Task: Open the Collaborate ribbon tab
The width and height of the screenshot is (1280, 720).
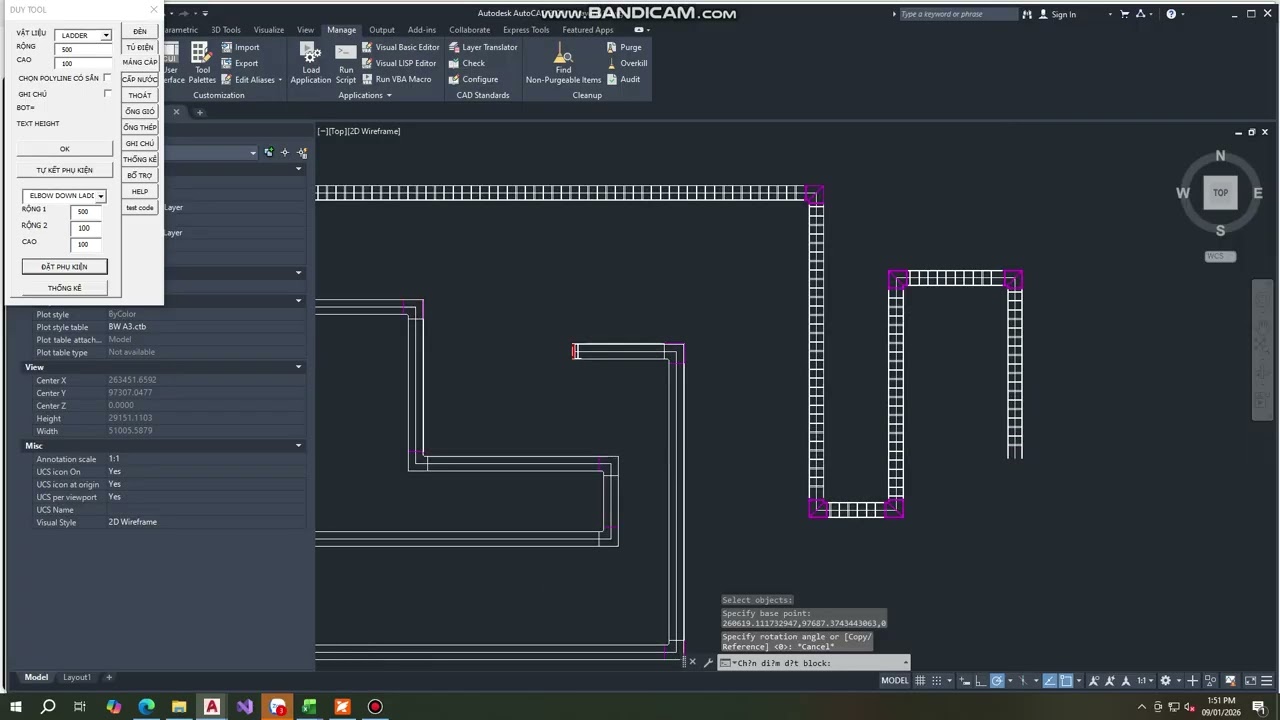Action: [469, 30]
